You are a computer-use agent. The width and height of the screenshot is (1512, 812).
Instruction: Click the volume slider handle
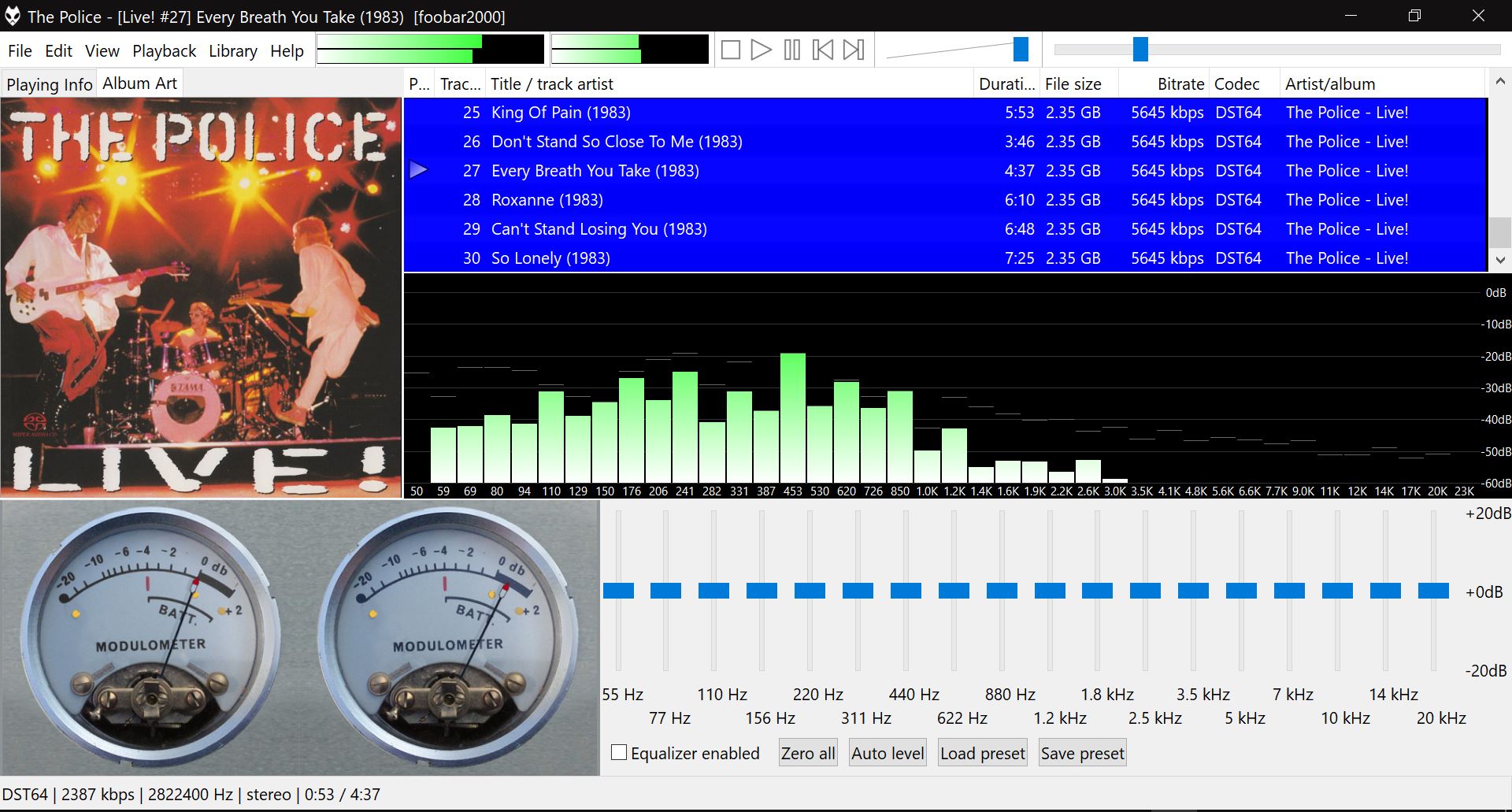[x=1021, y=50]
